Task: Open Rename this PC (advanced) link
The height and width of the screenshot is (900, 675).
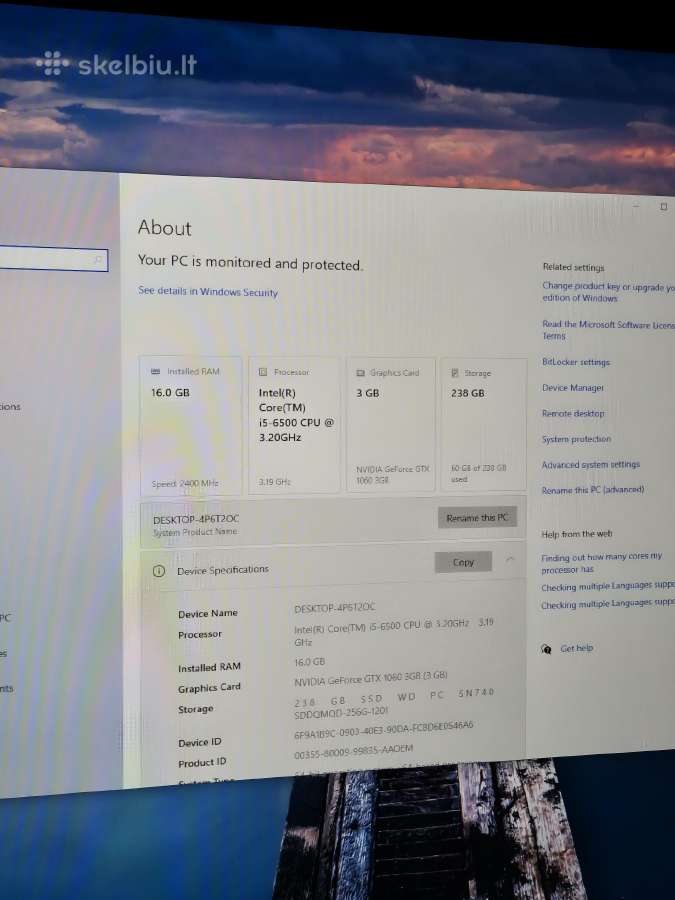Action: pyautogui.click(x=593, y=490)
